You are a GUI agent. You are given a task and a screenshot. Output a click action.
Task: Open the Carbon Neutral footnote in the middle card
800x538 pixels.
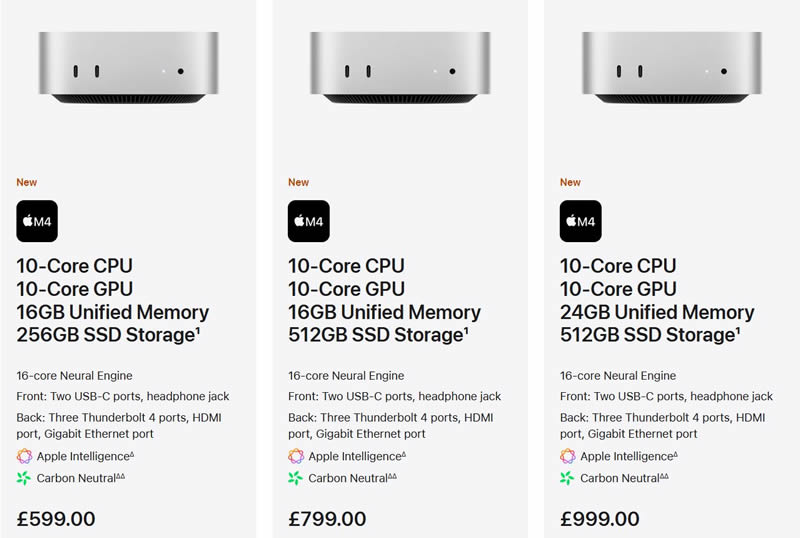(x=392, y=475)
